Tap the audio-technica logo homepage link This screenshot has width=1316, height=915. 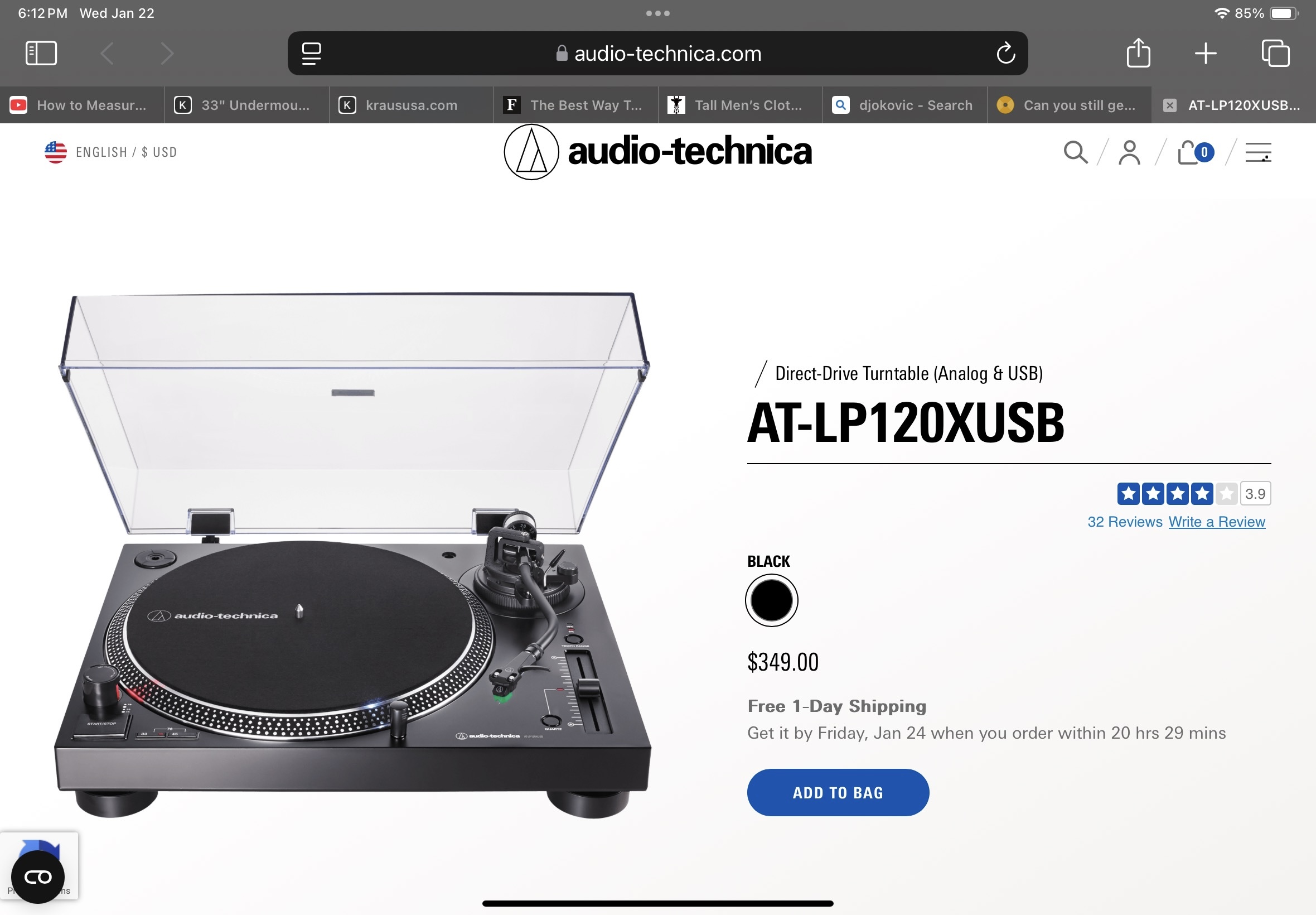pos(657,152)
